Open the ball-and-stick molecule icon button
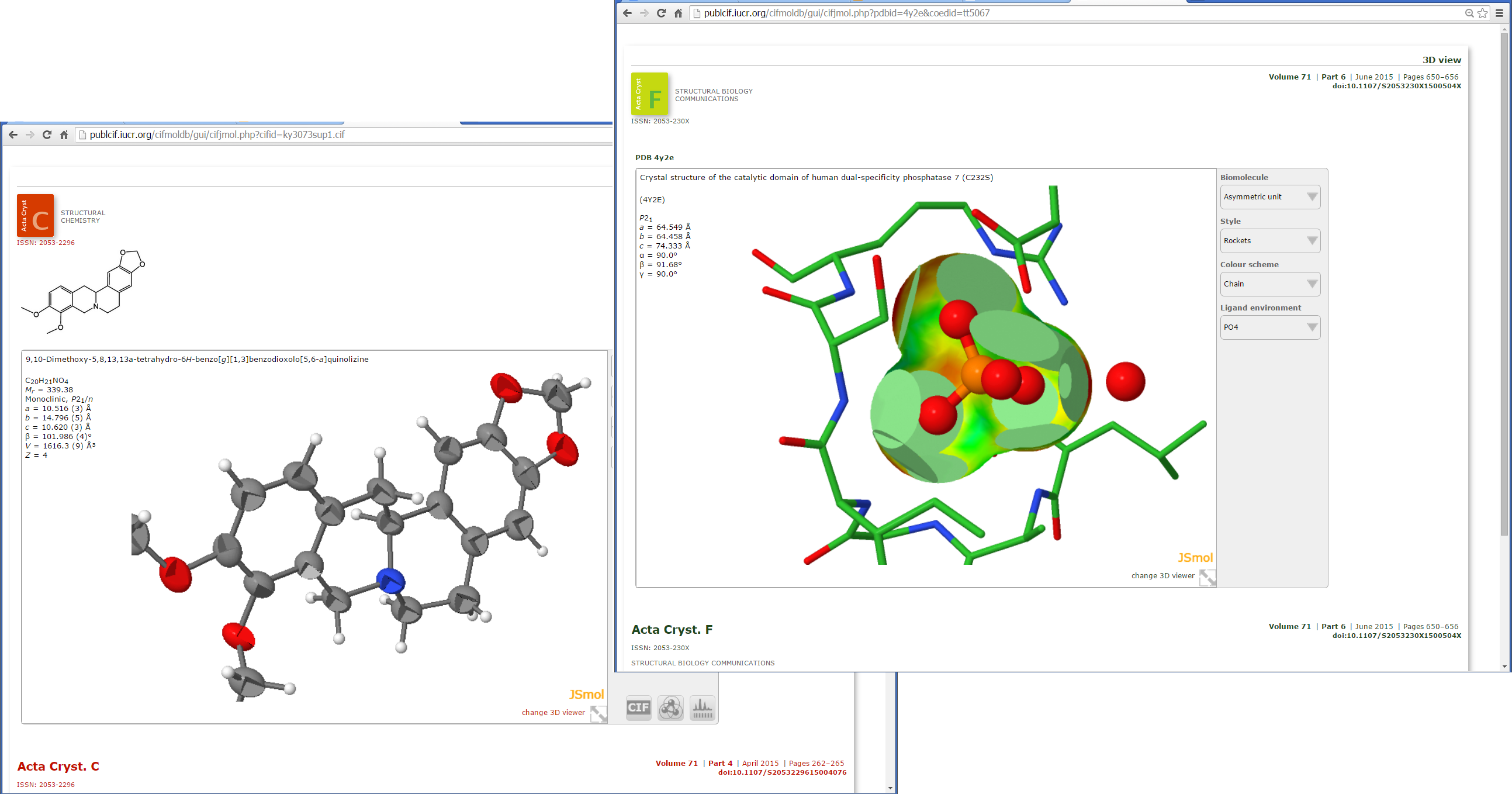This screenshot has height=794, width=1512. click(670, 707)
